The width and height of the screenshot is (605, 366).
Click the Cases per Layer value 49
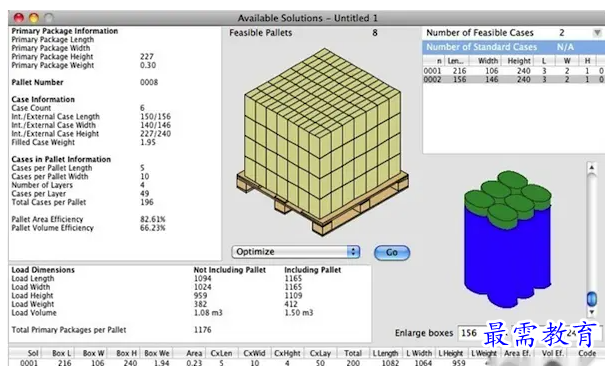coord(145,194)
